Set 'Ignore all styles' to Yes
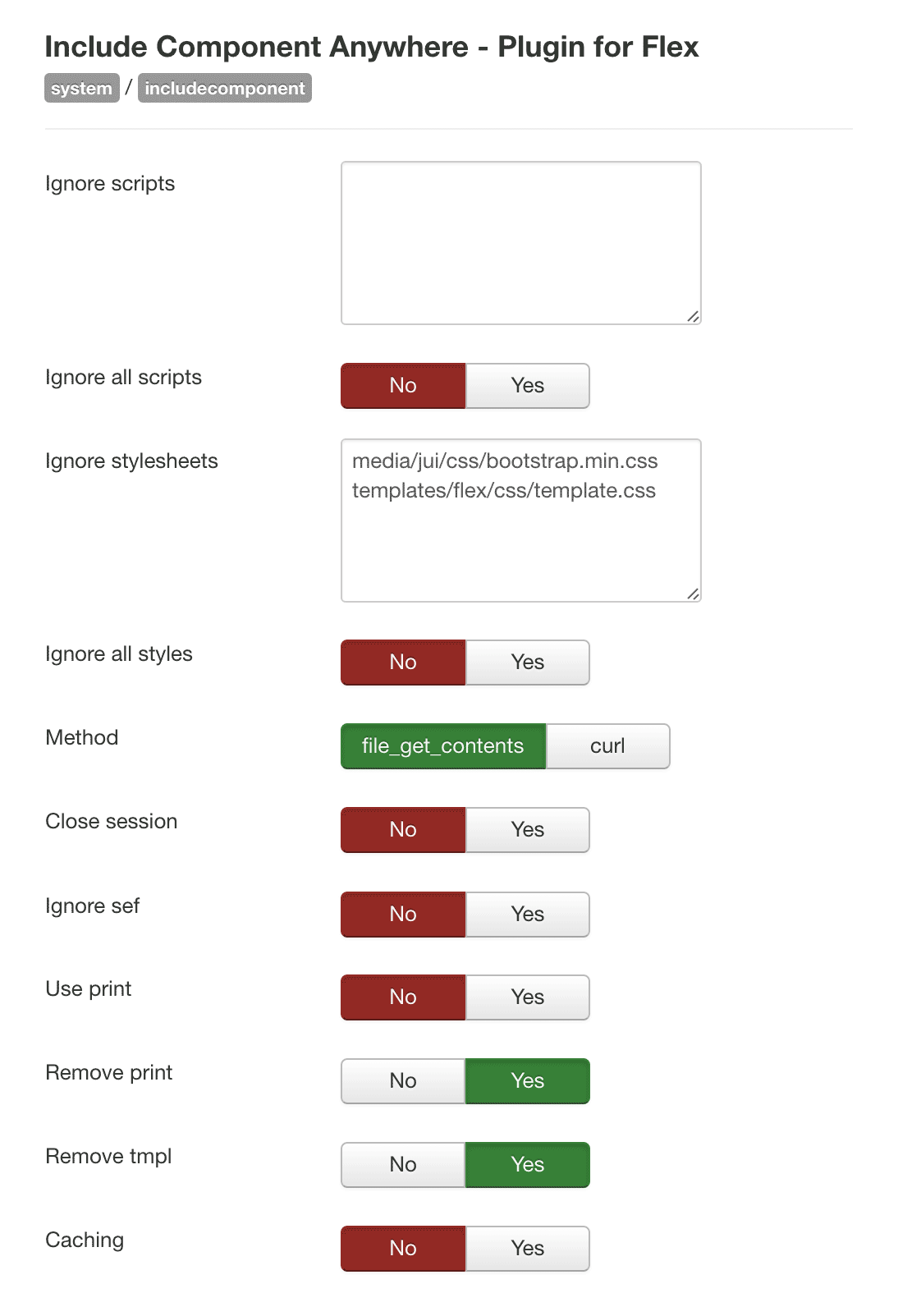 click(x=527, y=662)
